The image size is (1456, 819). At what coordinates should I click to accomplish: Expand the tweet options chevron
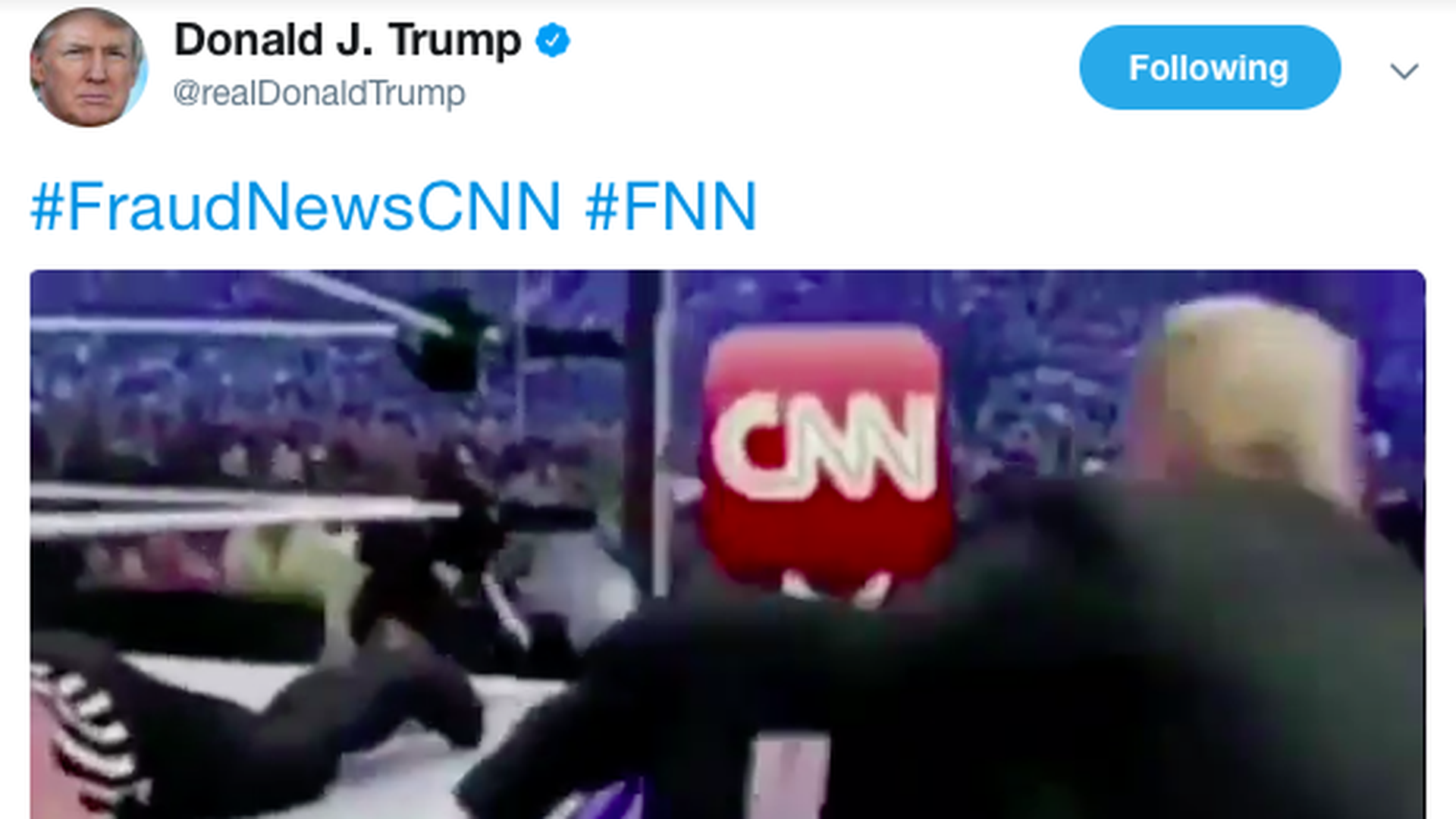pyautogui.click(x=1404, y=71)
